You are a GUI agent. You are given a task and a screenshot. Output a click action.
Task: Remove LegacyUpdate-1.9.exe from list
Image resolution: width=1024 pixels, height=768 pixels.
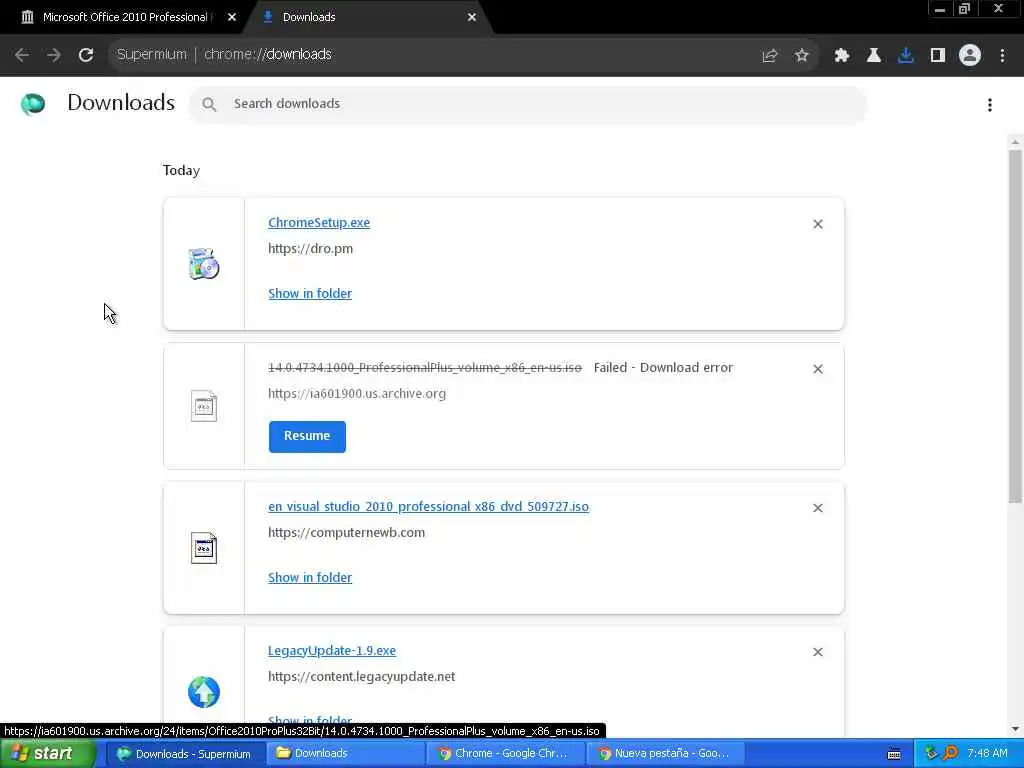818,652
